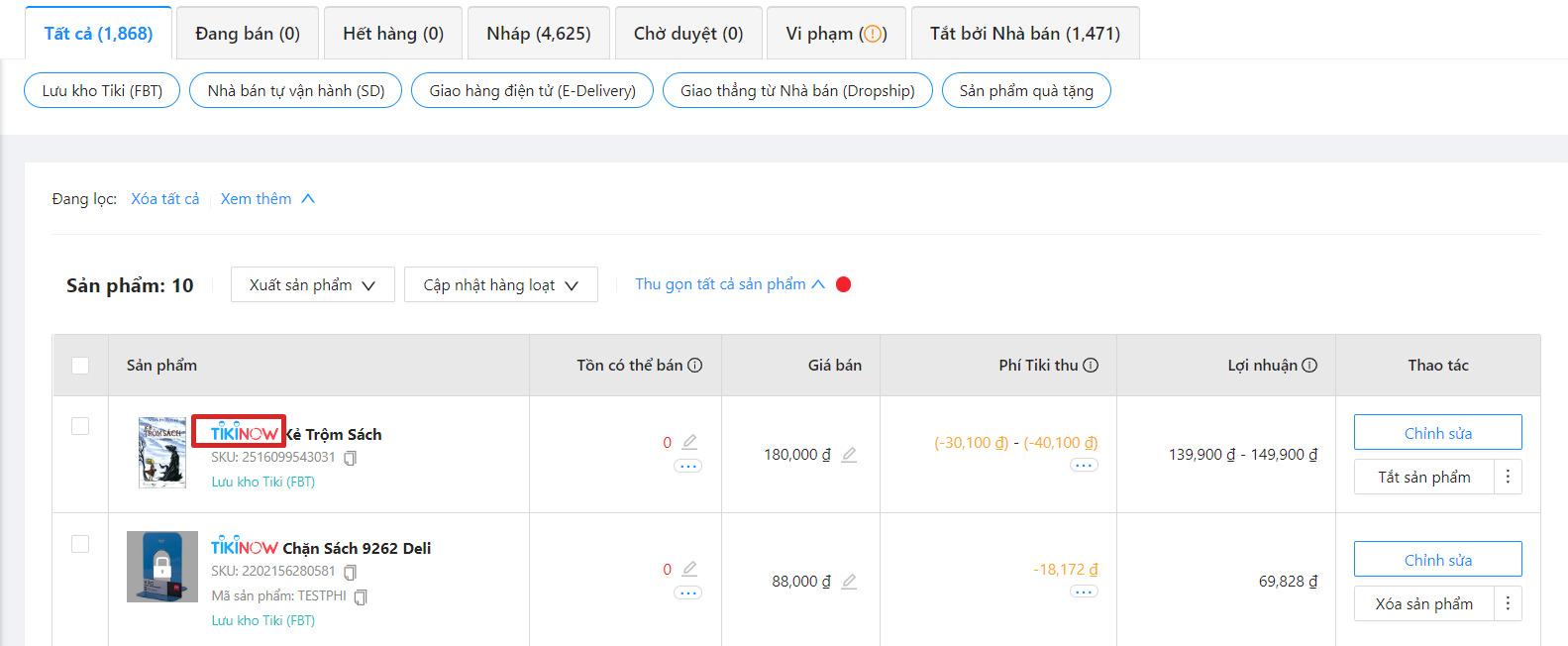Expand the Cập nhật hàng loạt dropdown

[x=500, y=285]
